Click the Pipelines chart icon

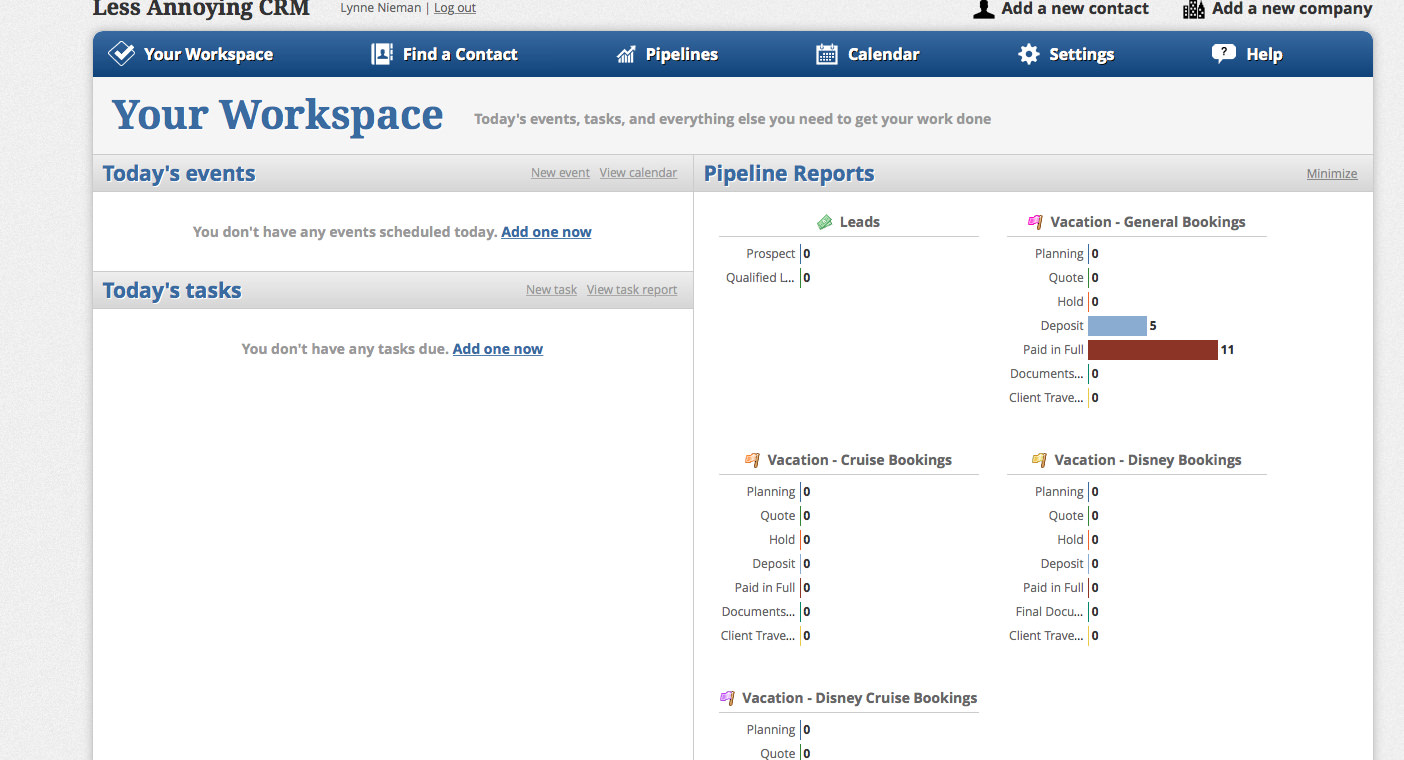625,53
